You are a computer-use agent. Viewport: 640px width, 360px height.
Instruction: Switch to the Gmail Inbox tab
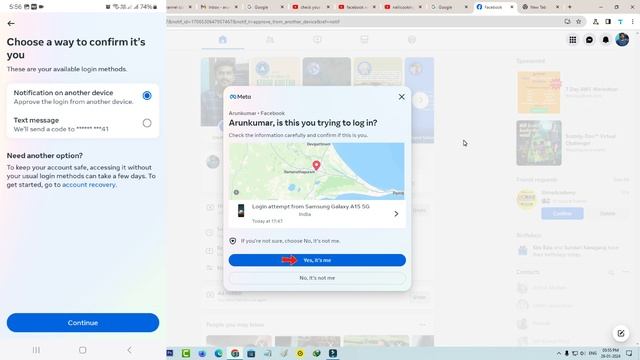click(x=220, y=7)
